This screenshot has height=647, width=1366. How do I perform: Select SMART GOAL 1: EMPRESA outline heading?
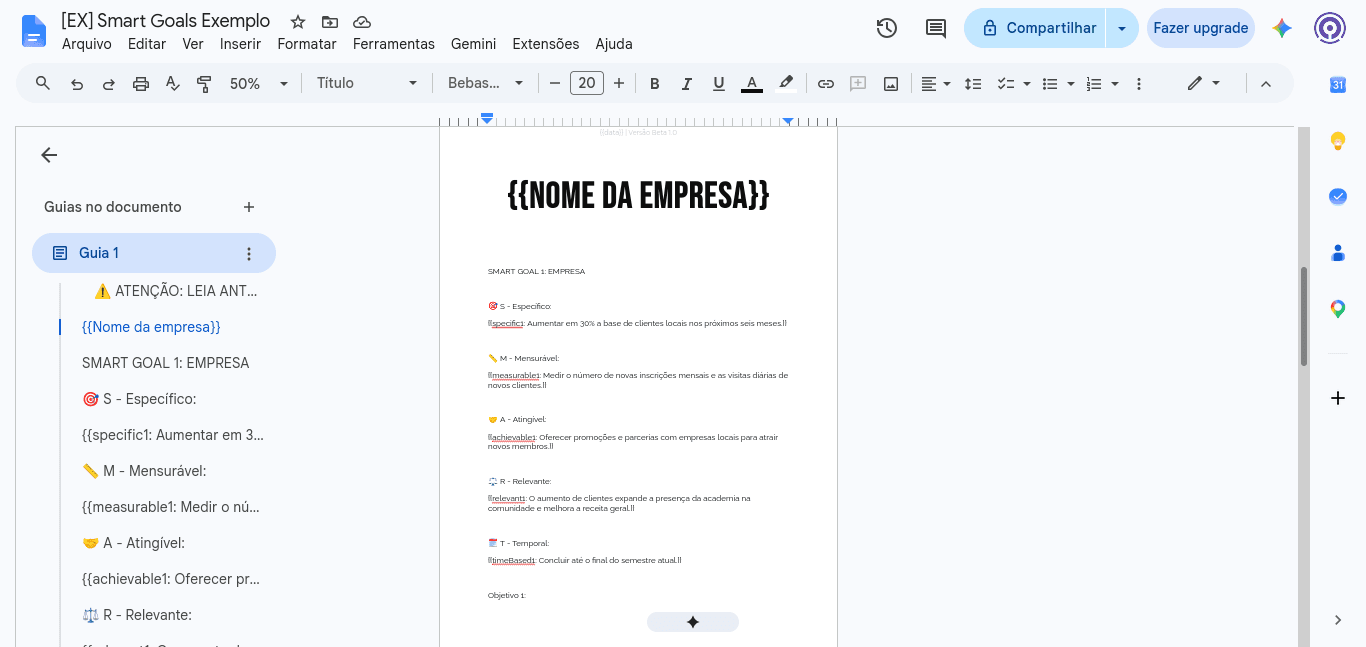tap(166, 363)
